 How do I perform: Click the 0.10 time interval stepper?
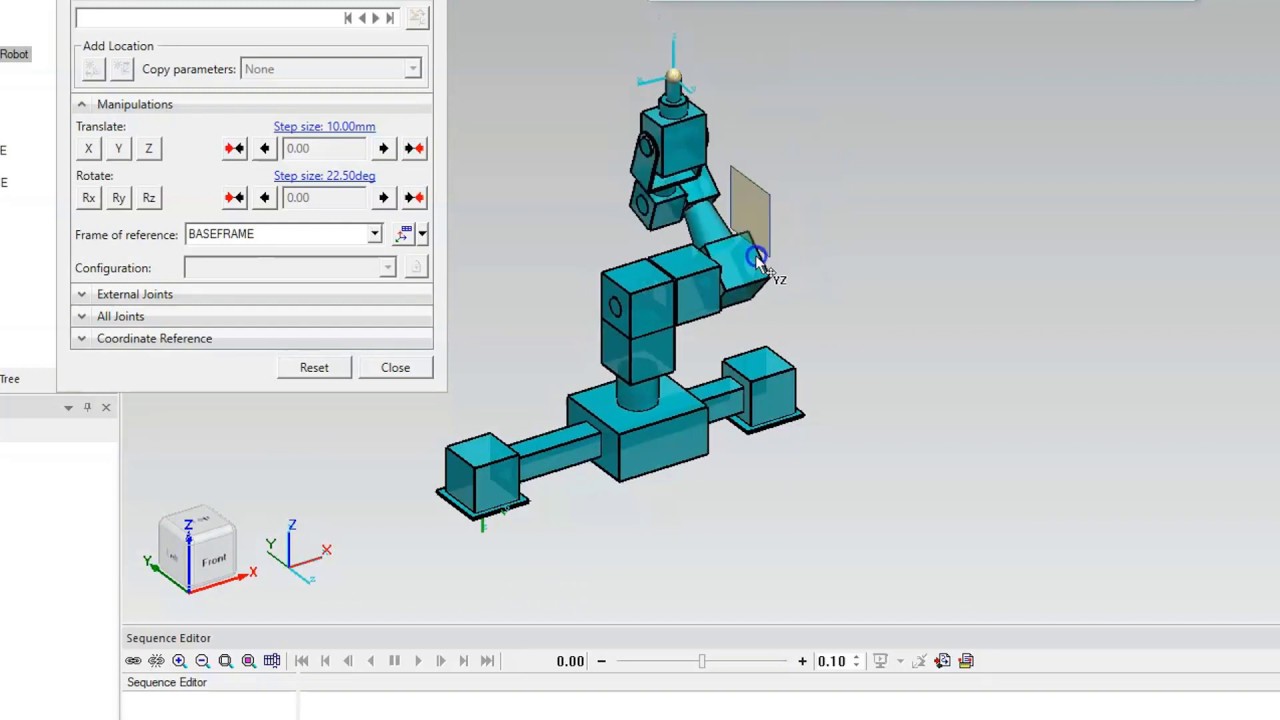pyautogui.click(x=856, y=661)
